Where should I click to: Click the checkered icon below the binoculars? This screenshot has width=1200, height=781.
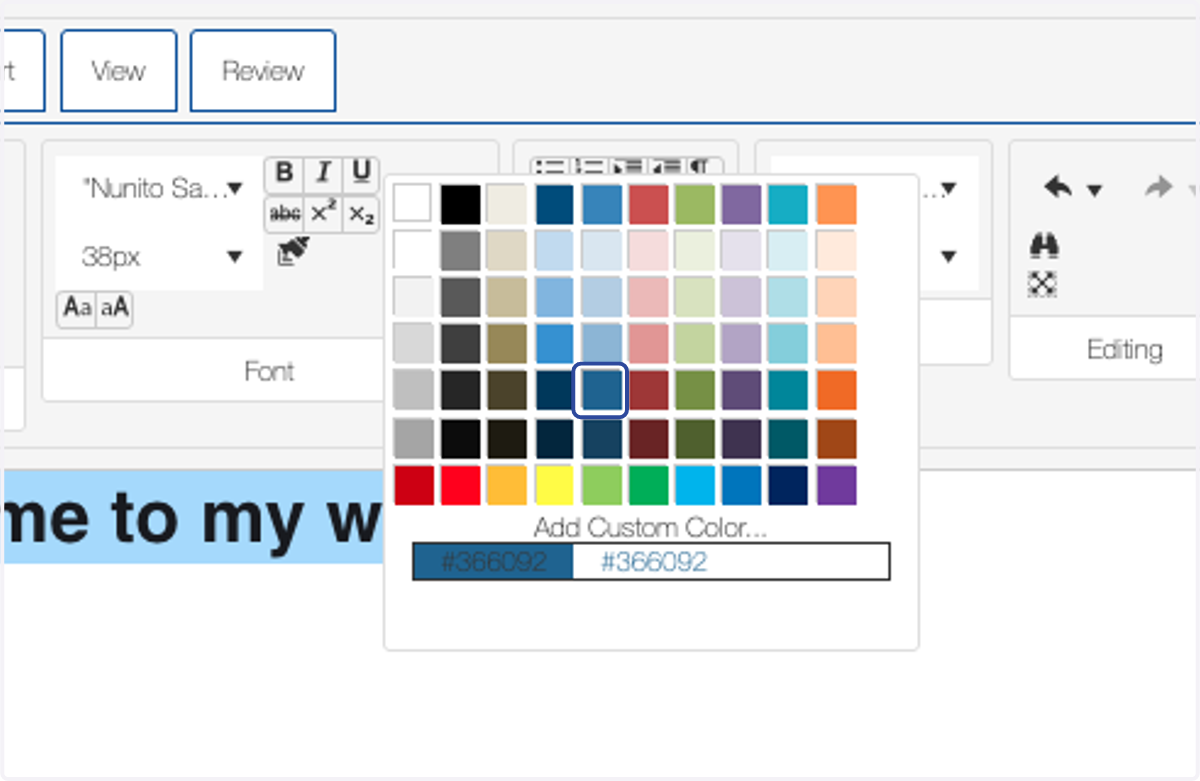coord(1043,284)
